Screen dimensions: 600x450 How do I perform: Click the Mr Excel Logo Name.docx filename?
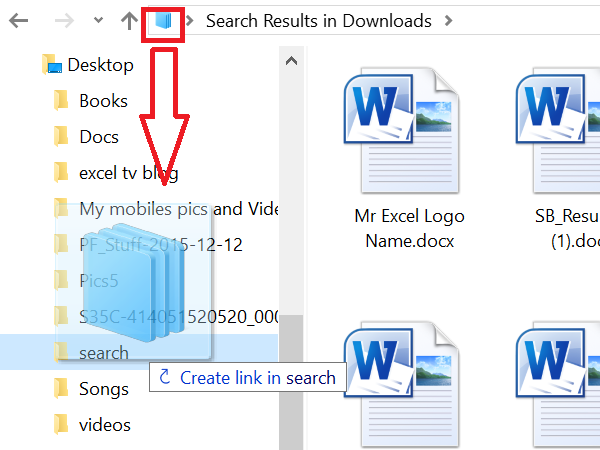point(409,228)
